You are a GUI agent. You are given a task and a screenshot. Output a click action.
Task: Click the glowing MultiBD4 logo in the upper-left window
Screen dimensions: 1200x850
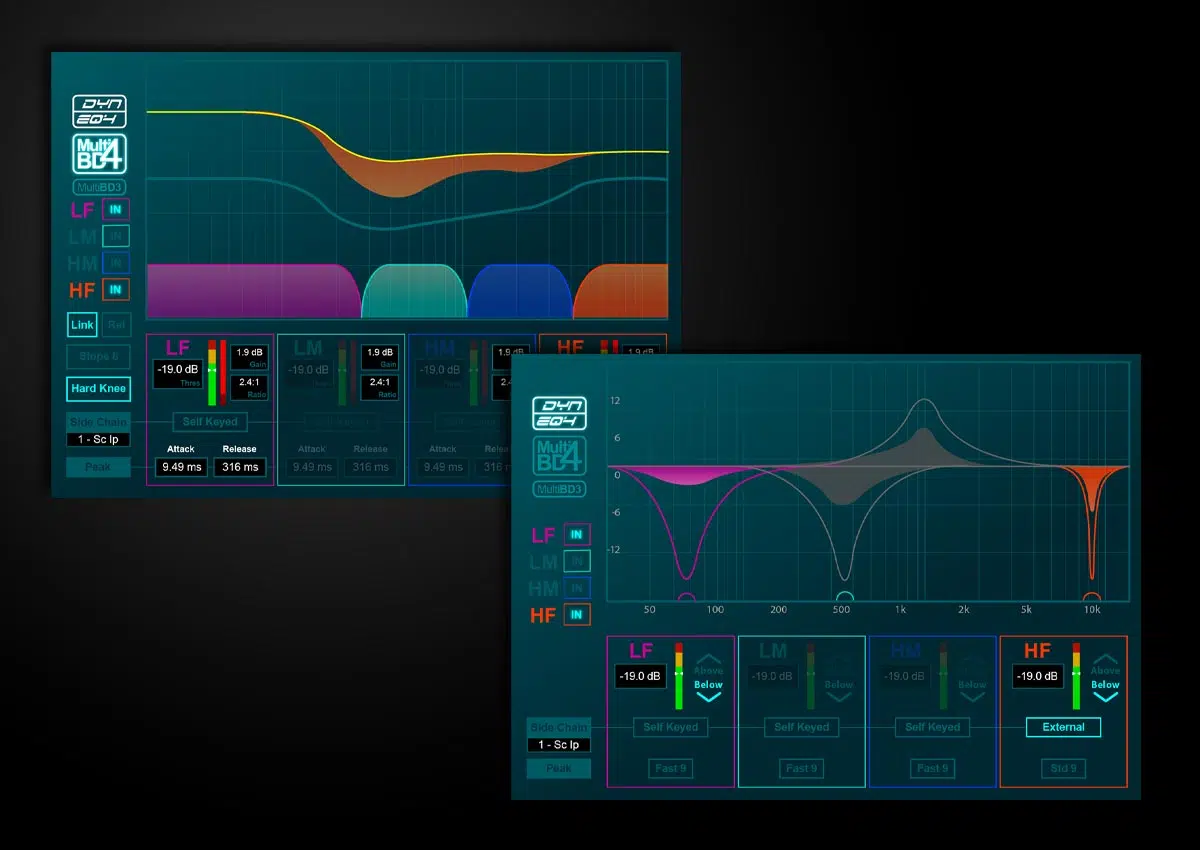(99, 154)
